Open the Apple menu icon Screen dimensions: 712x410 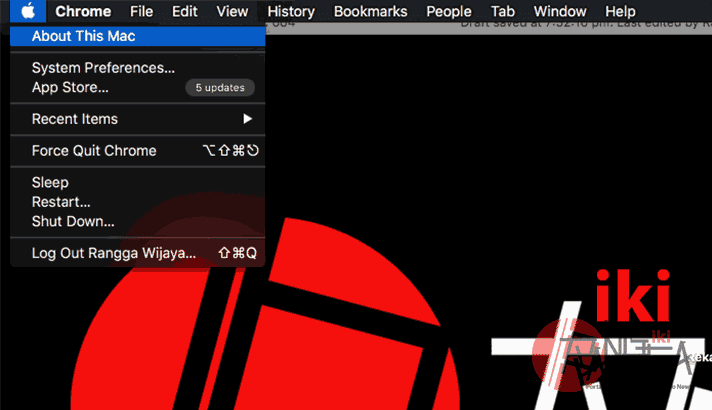pos(28,11)
